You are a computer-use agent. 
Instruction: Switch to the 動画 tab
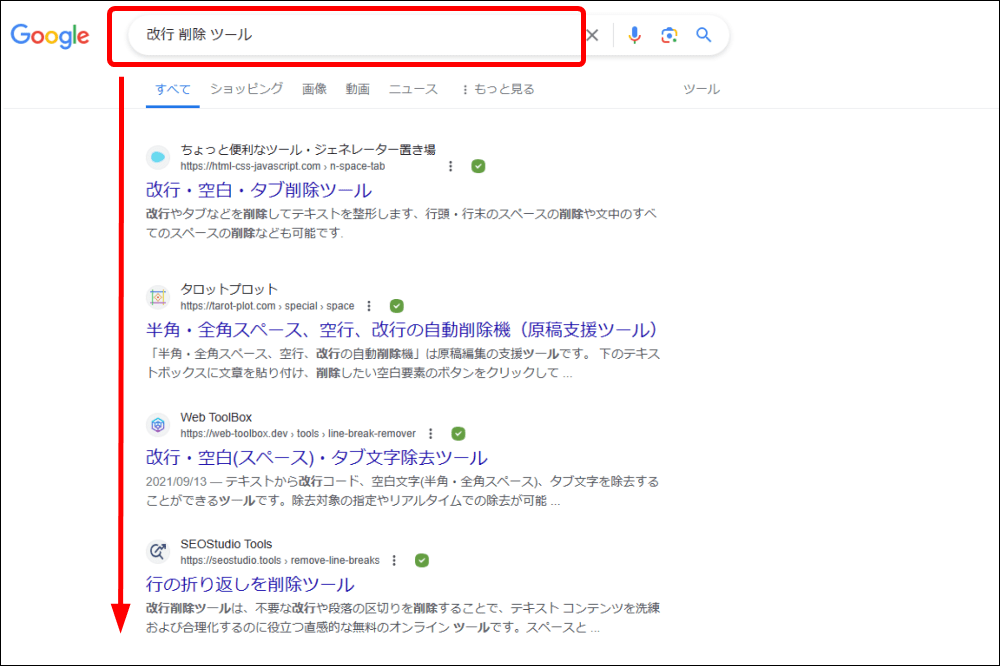(x=358, y=89)
